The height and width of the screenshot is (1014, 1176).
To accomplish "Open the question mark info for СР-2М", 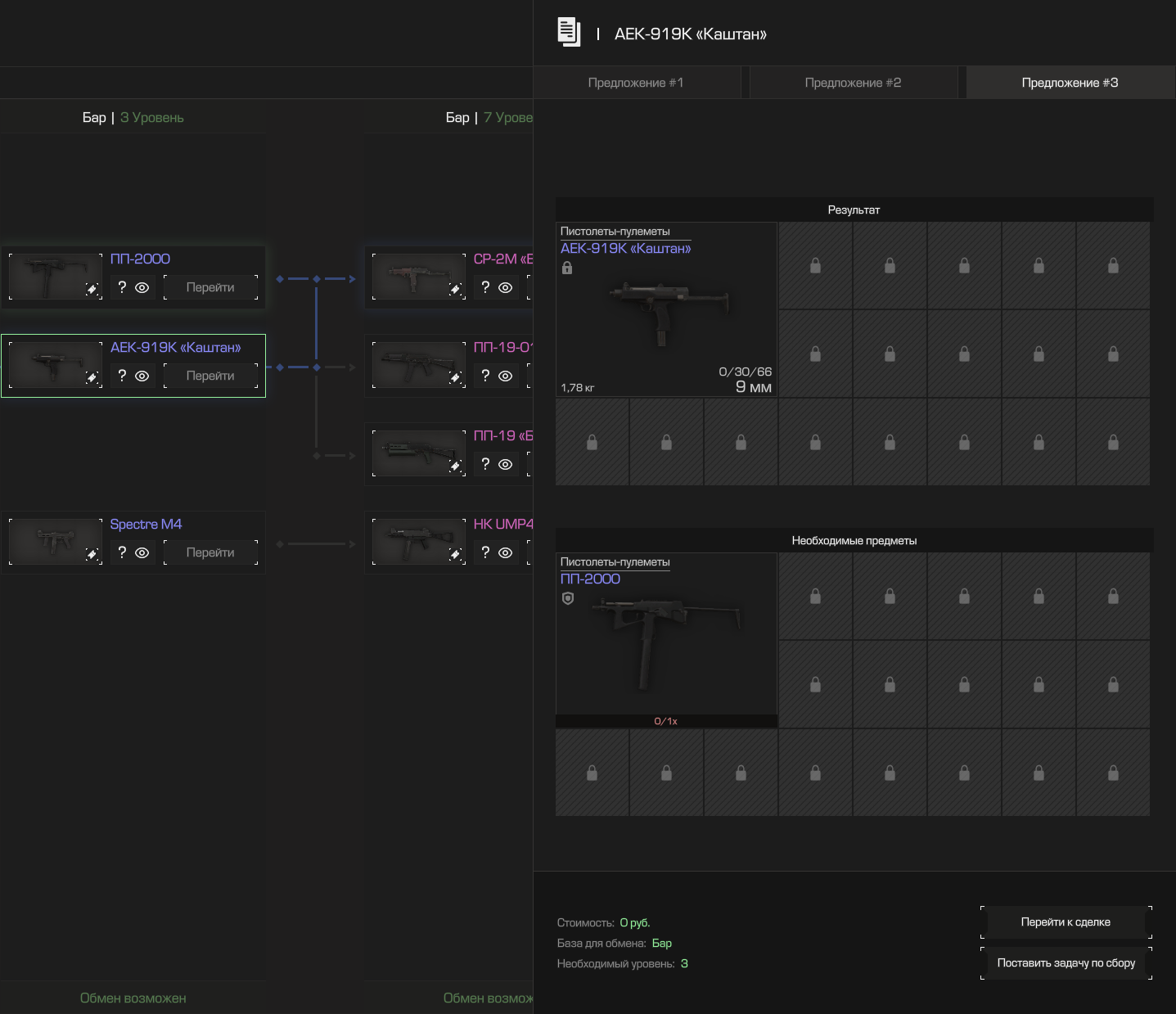I will 485,287.
